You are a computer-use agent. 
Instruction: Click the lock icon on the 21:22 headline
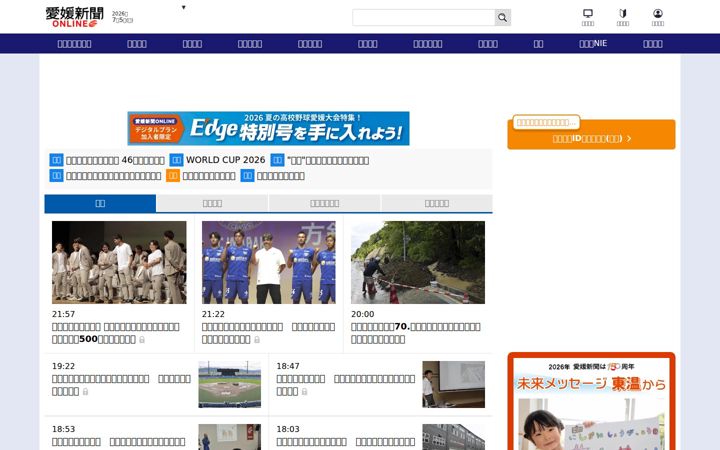point(257,339)
